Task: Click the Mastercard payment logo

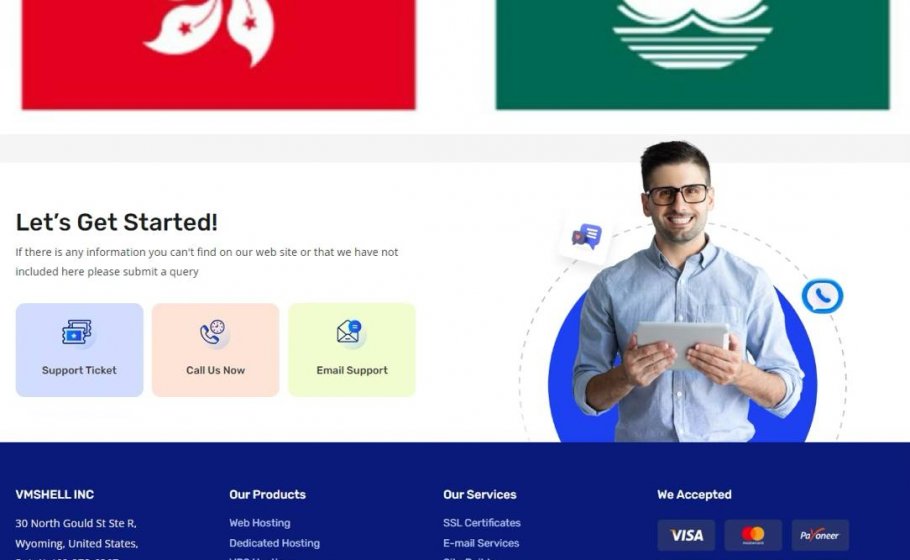Action: point(753,535)
